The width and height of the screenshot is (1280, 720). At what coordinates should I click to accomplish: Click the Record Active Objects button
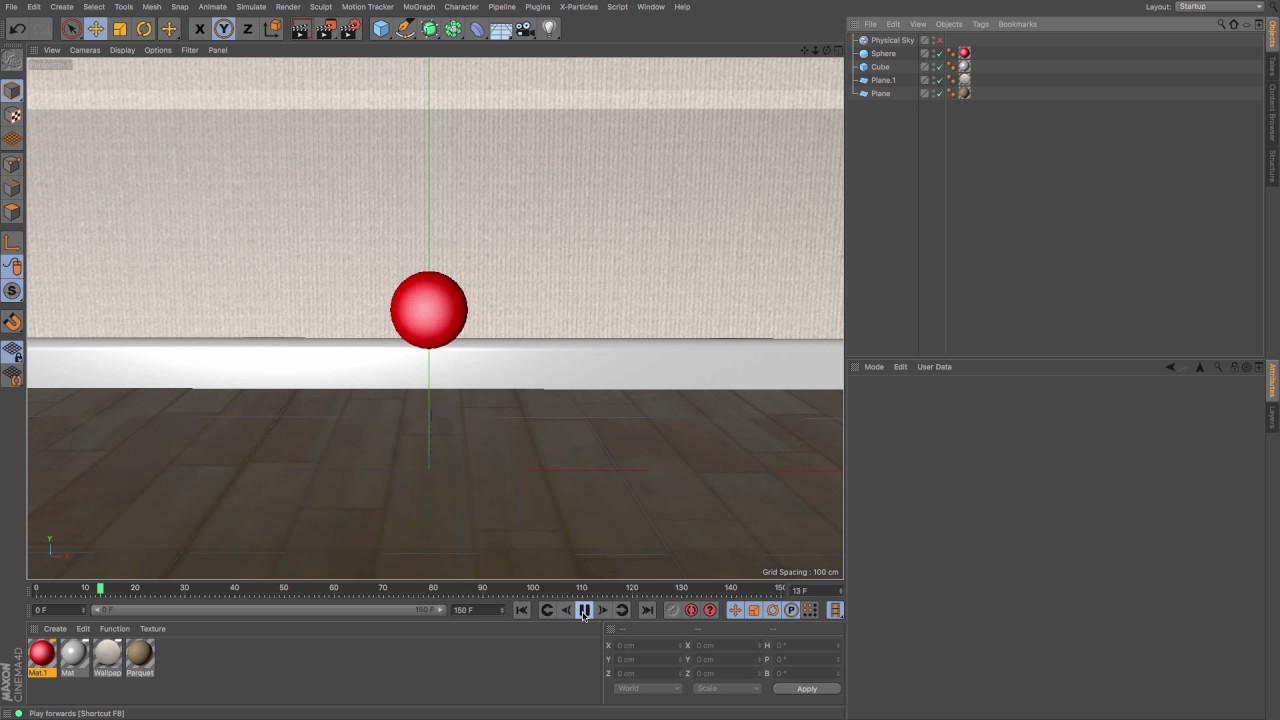[x=672, y=610]
